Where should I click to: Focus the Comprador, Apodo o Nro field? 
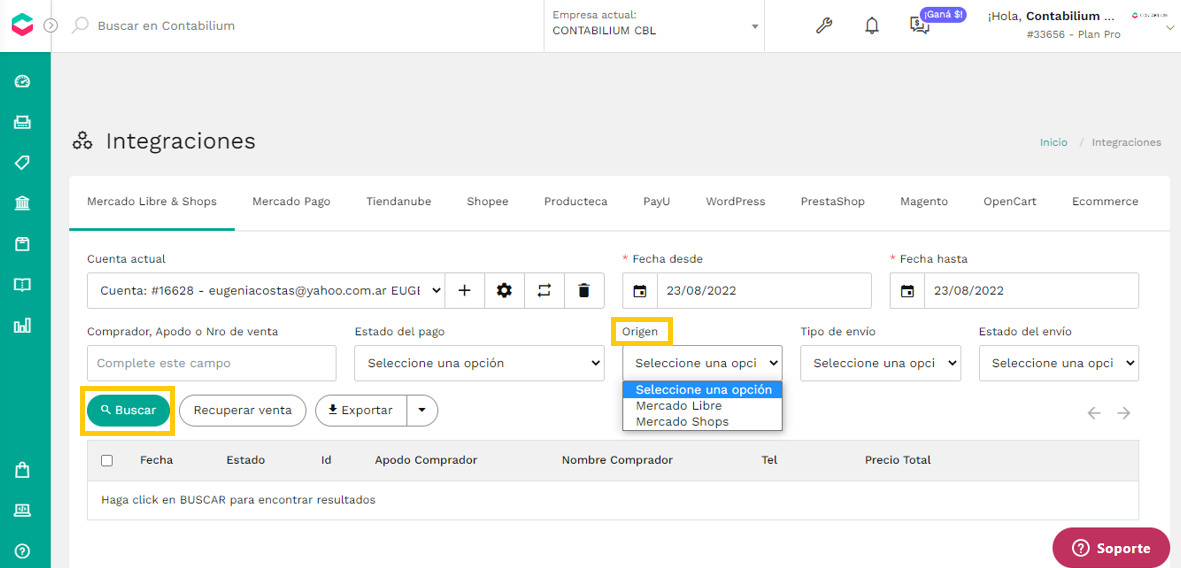(212, 363)
